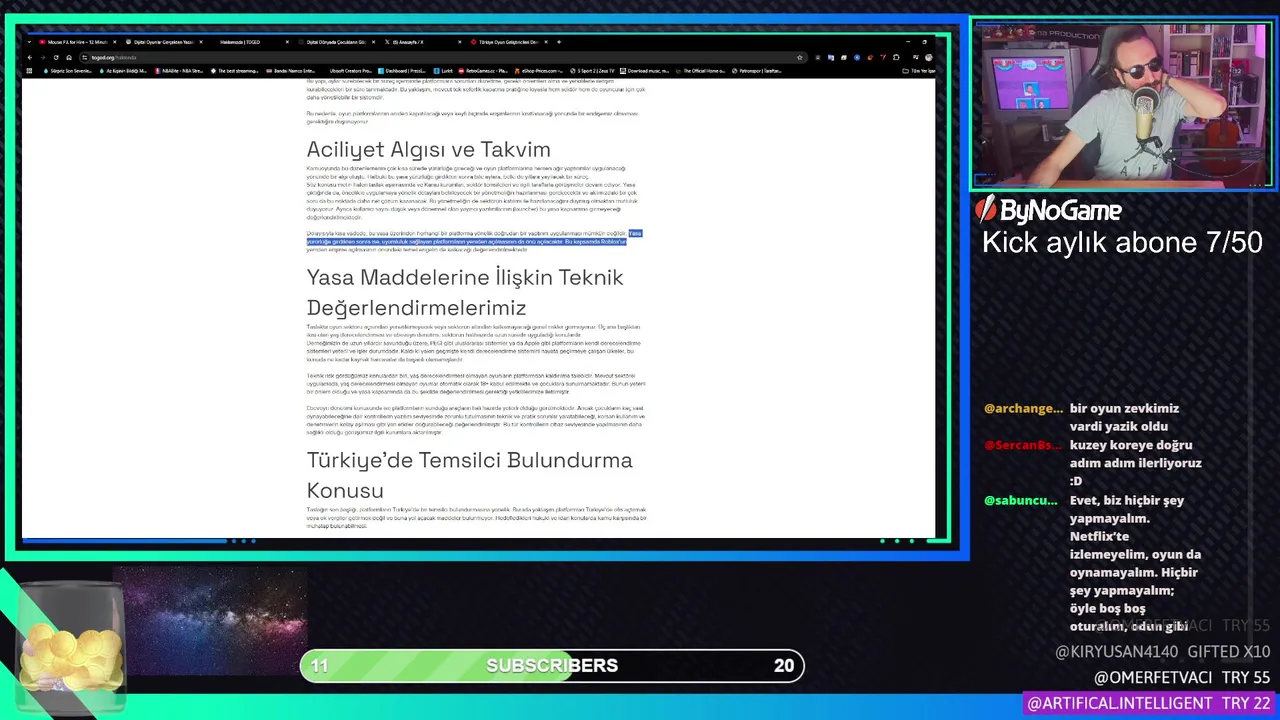Image resolution: width=1280 pixels, height=720 pixels.
Task: Click @archange chat username
Action: (1023, 409)
